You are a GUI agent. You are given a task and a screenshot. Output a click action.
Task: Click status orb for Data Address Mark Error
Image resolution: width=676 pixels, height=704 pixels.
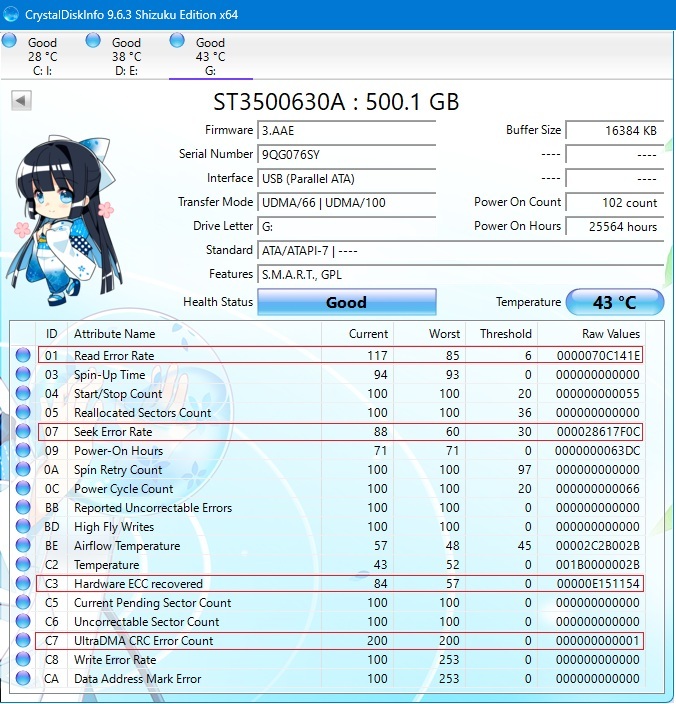pyautogui.click(x=23, y=678)
